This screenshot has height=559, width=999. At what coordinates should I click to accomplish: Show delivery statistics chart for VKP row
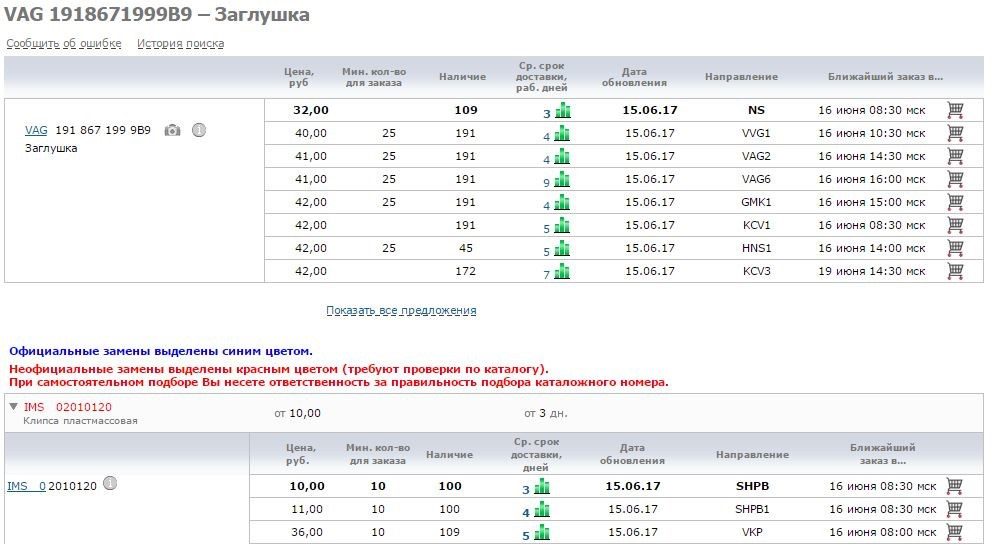click(x=542, y=533)
